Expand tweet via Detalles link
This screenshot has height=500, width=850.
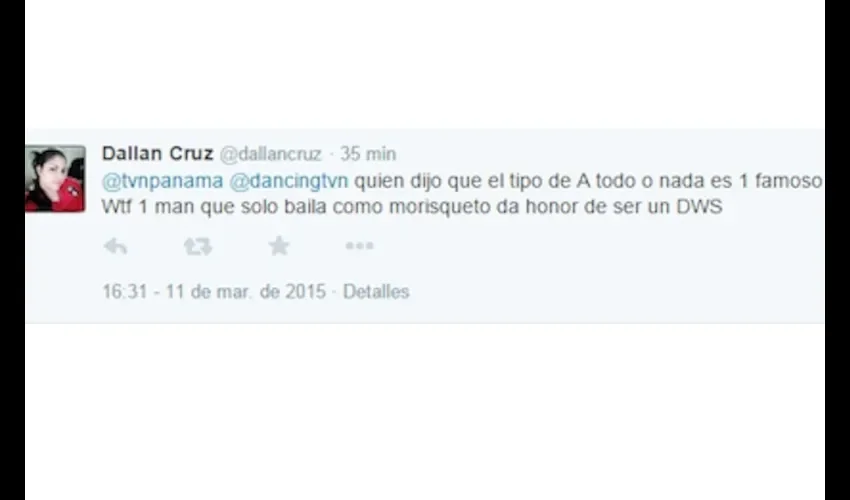tap(376, 292)
